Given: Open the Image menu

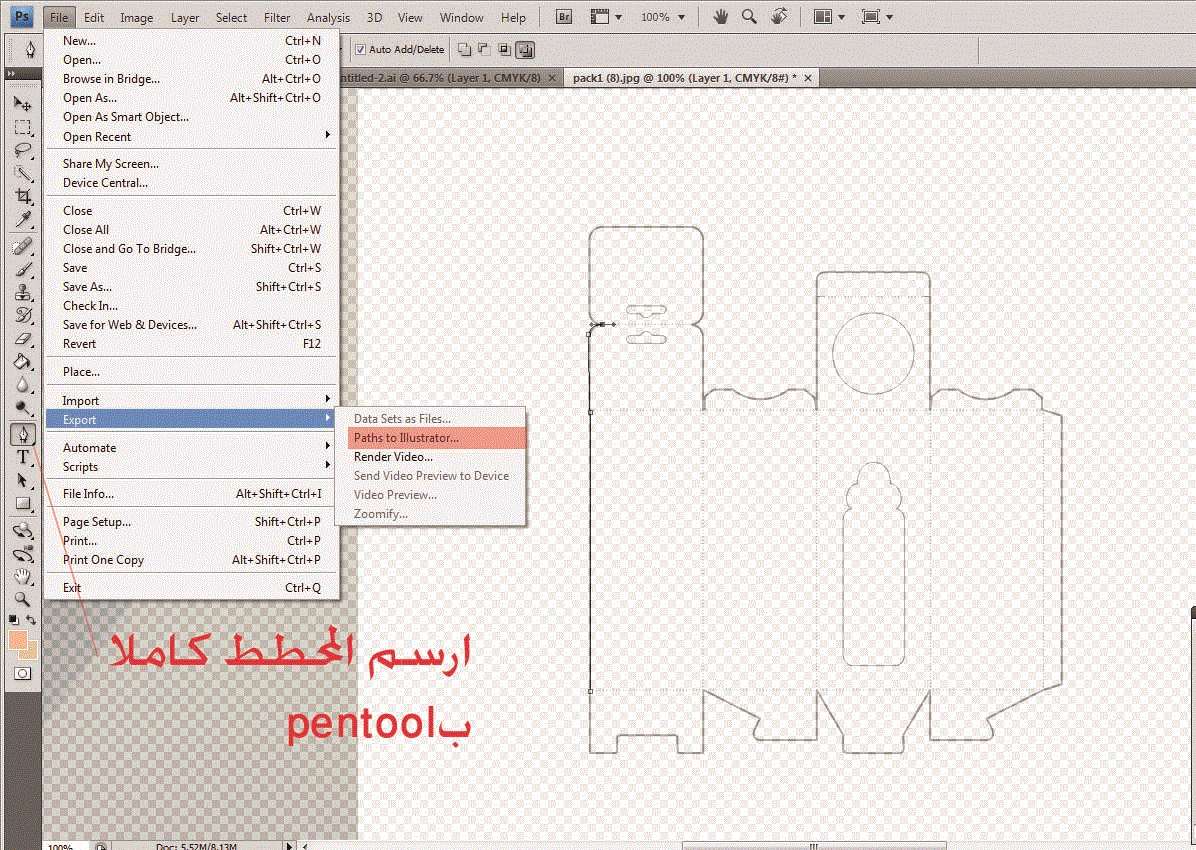Looking at the screenshot, I should (137, 18).
